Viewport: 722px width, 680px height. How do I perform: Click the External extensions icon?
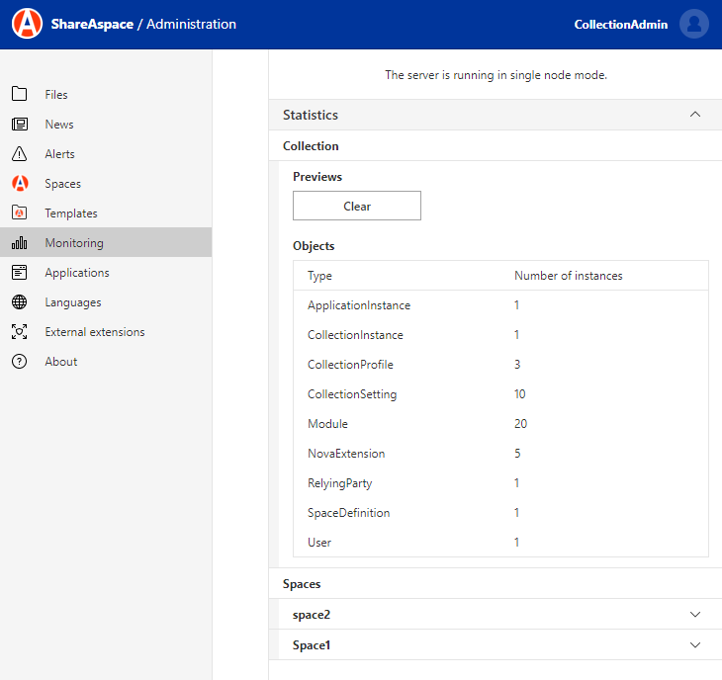point(19,332)
